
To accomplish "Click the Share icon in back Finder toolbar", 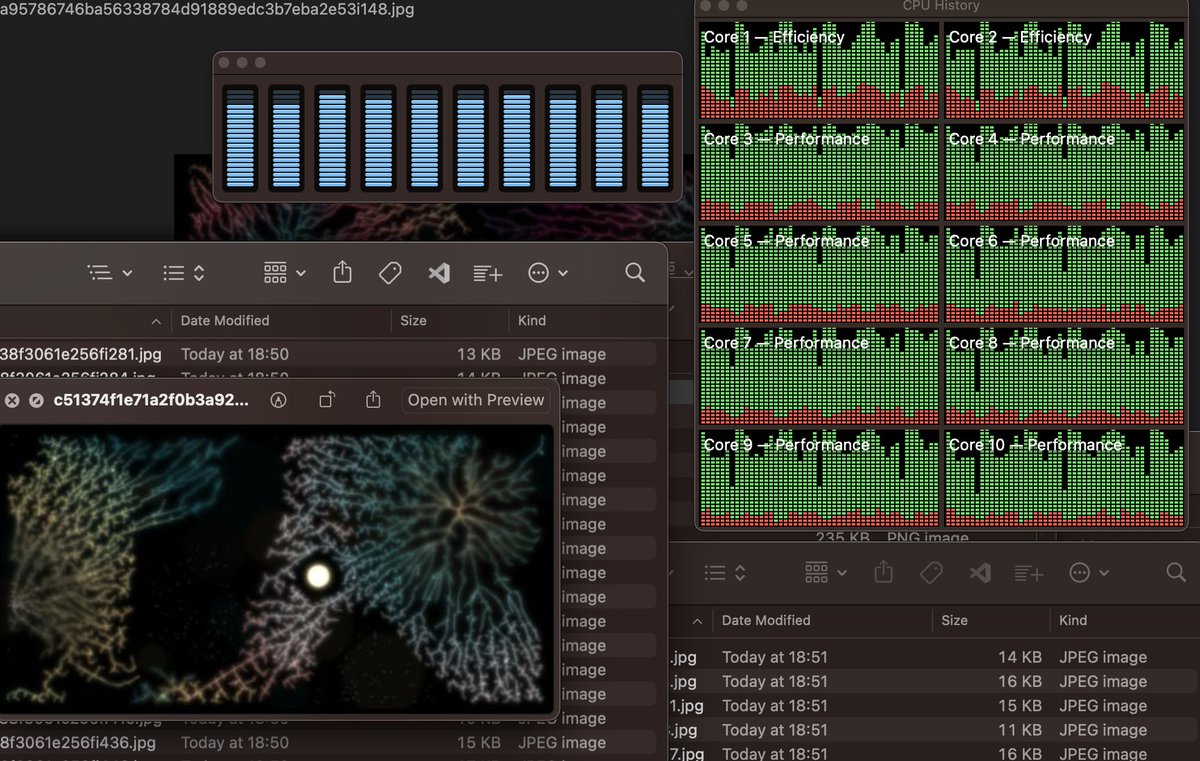I will (883, 572).
